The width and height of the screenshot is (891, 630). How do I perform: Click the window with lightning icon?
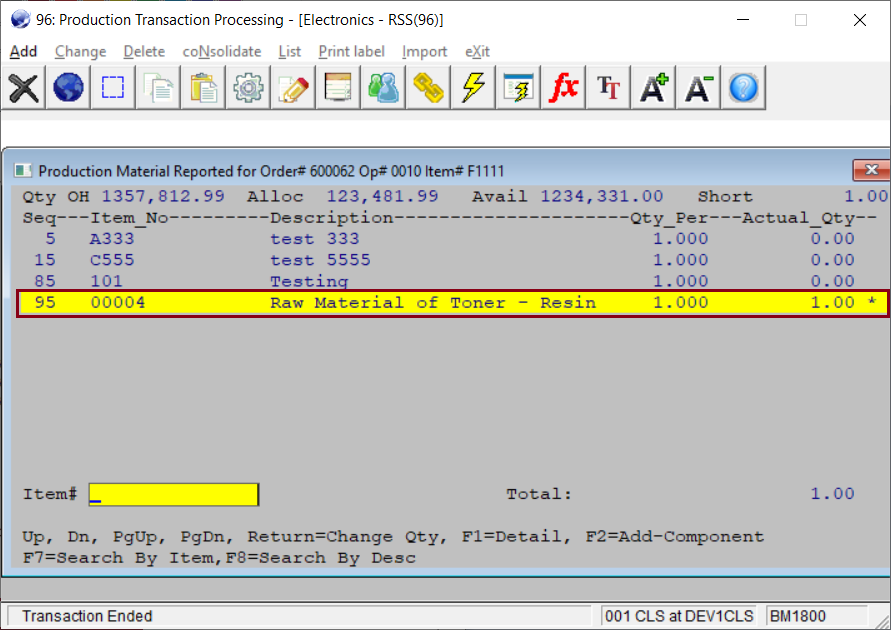point(518,87)
